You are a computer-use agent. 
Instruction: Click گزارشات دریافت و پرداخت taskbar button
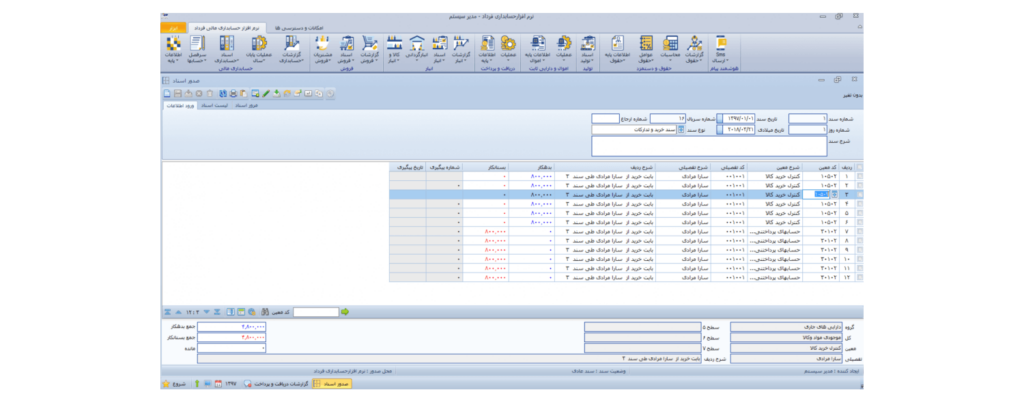[x=276, y=383]
